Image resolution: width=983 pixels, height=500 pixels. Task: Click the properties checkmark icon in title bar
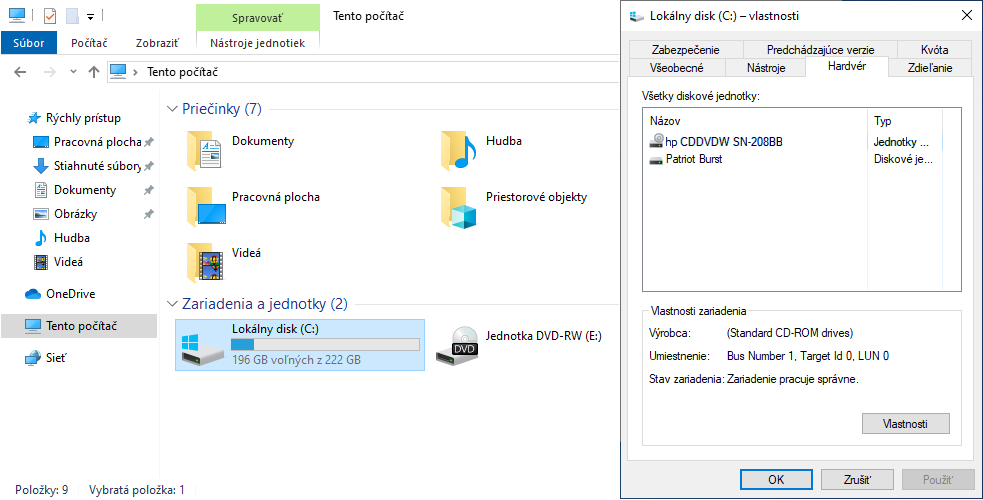(x=50, y=16)
